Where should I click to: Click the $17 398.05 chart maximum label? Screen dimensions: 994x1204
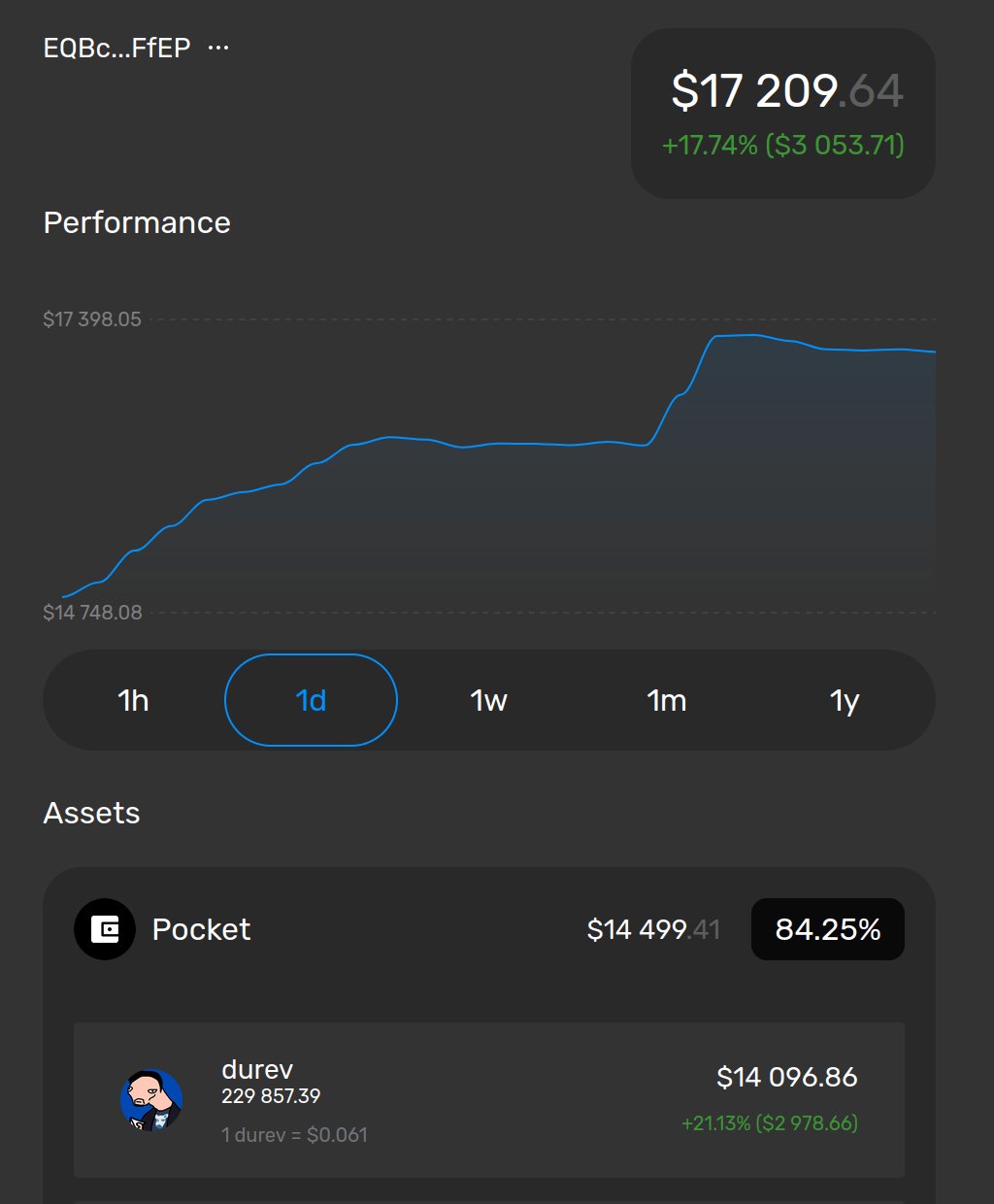(92, 319)
